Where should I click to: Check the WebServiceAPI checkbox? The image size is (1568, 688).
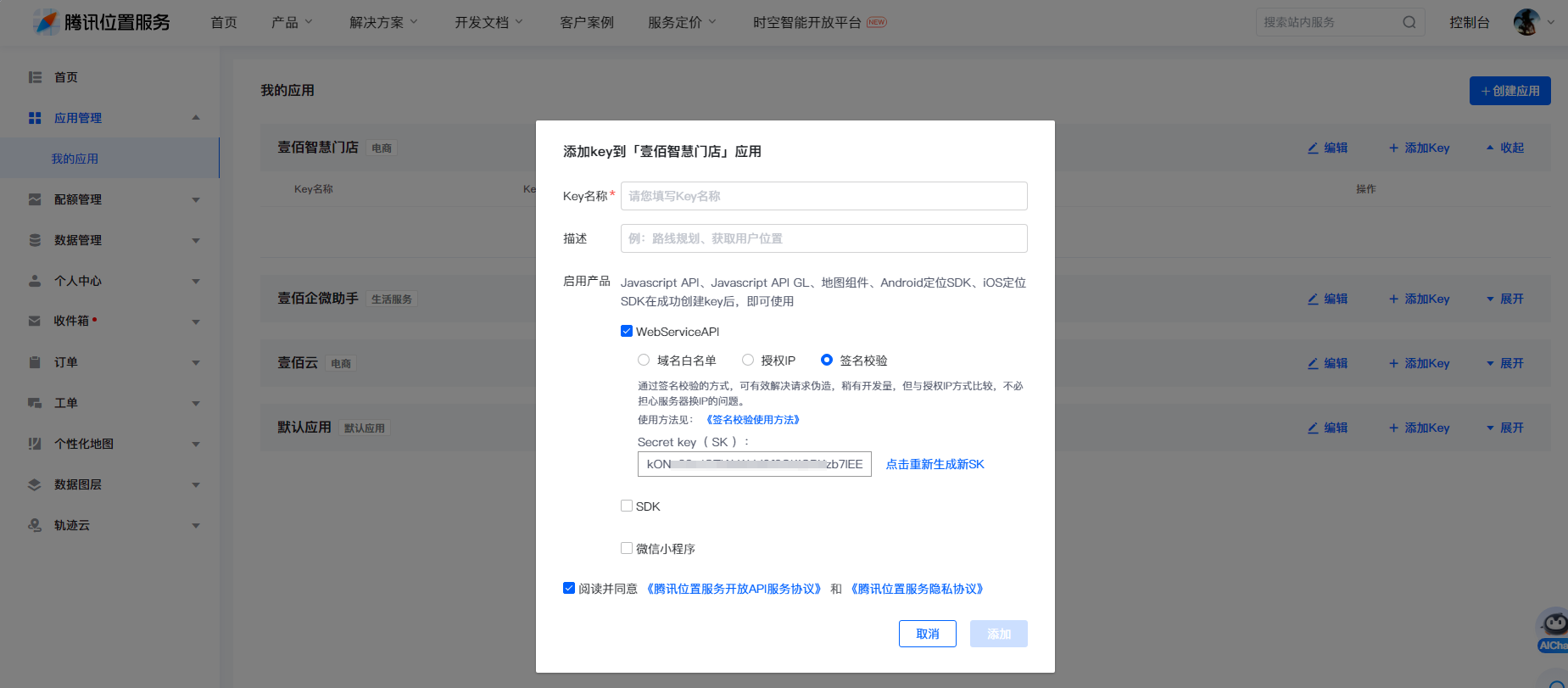pyautogui.click(x=627, y=331)
